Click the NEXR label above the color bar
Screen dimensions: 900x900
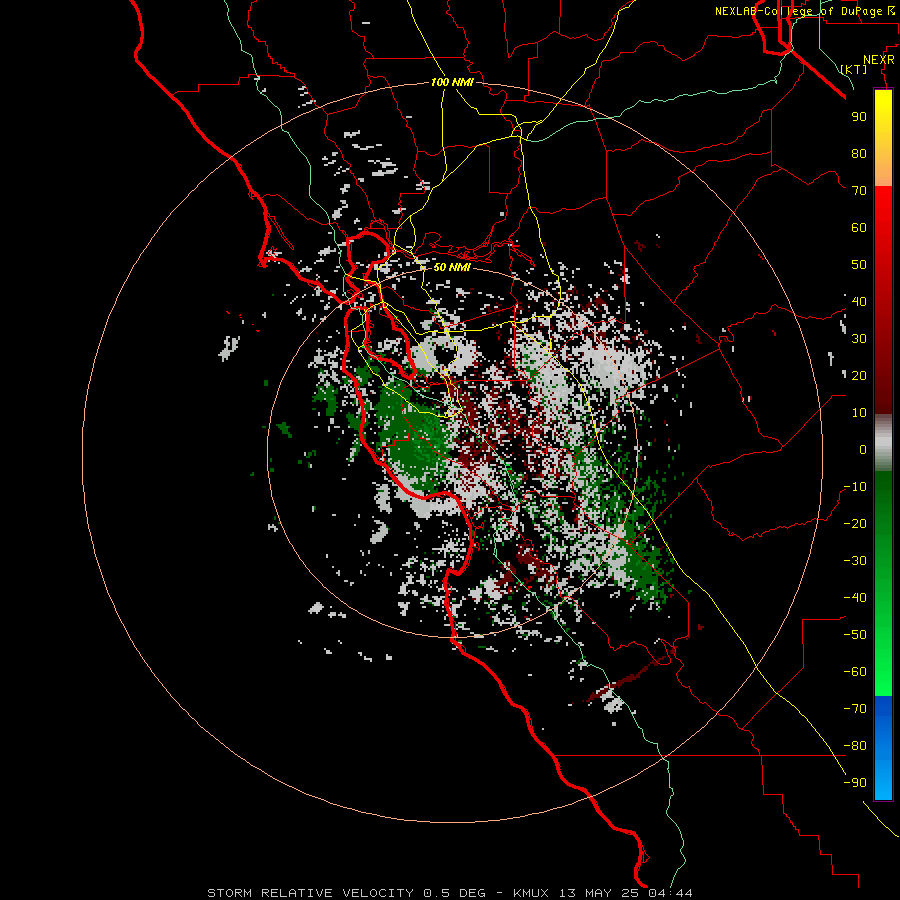tap(879, 60)
